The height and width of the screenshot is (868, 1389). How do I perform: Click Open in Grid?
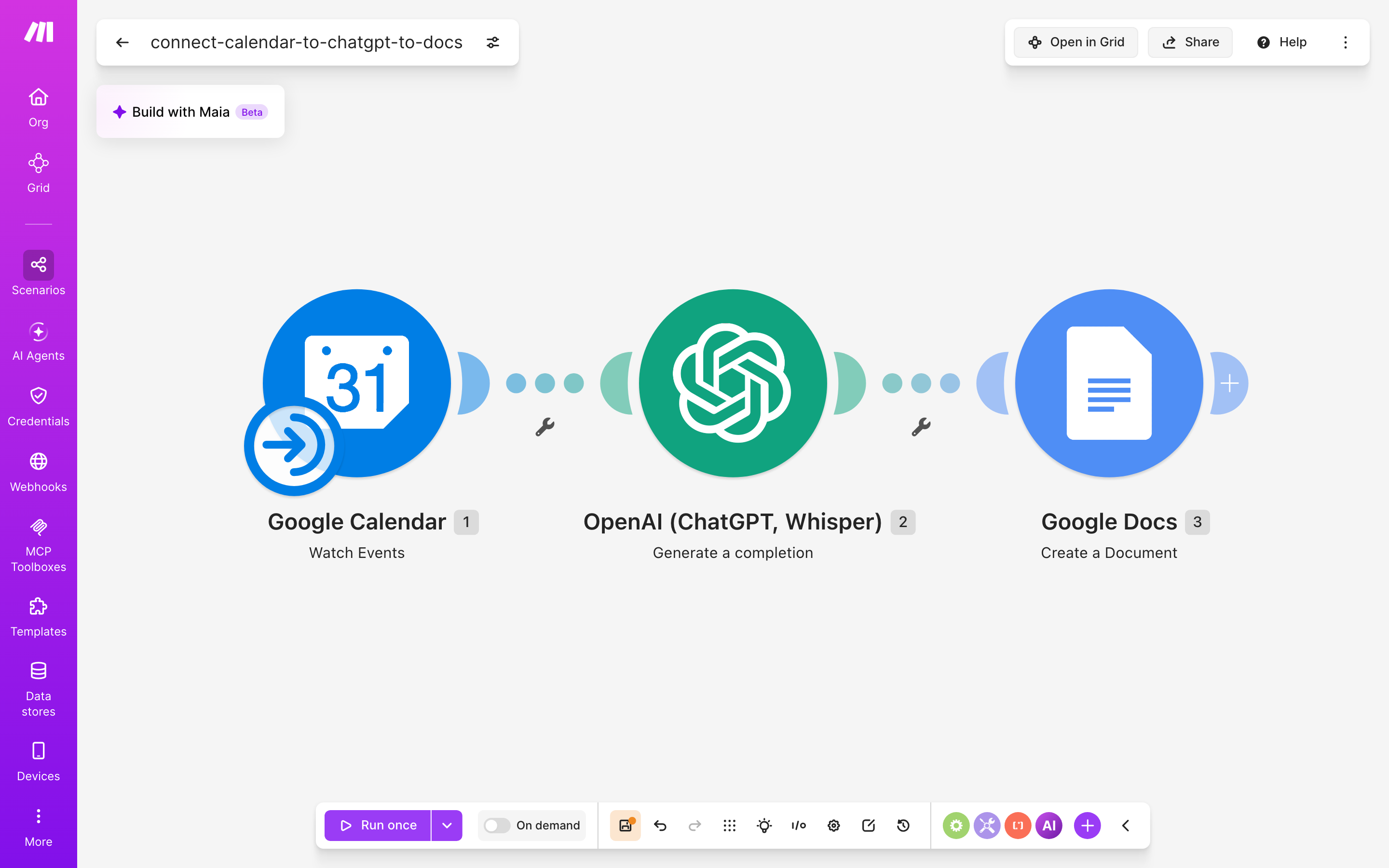coord(1076,42)
